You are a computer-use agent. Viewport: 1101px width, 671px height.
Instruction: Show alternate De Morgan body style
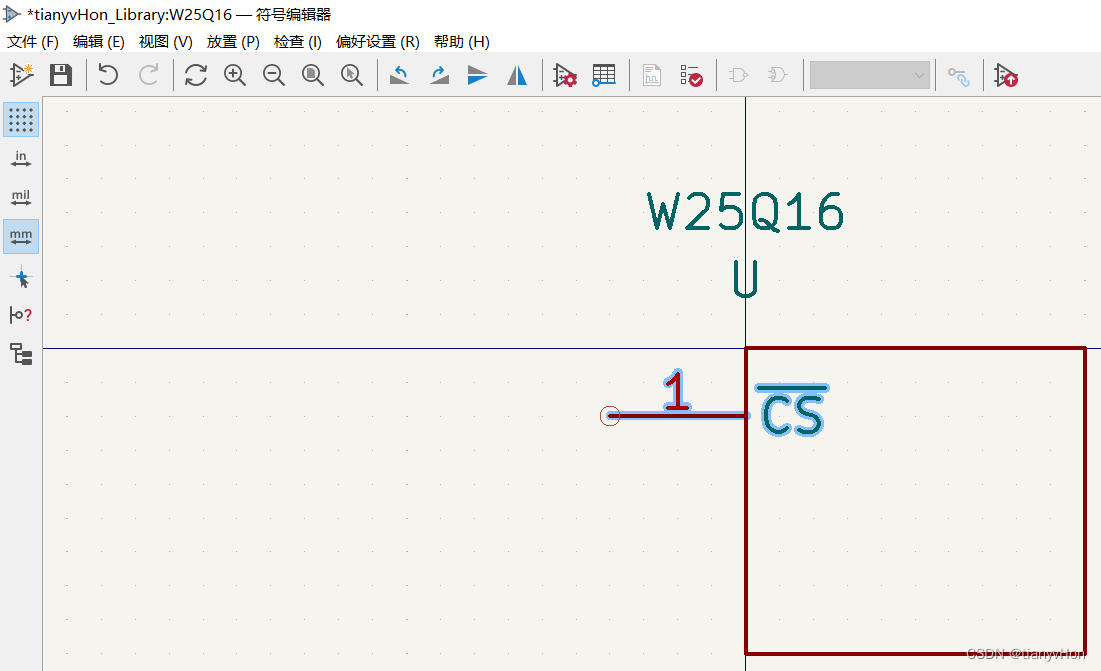[x=777, y=74]
